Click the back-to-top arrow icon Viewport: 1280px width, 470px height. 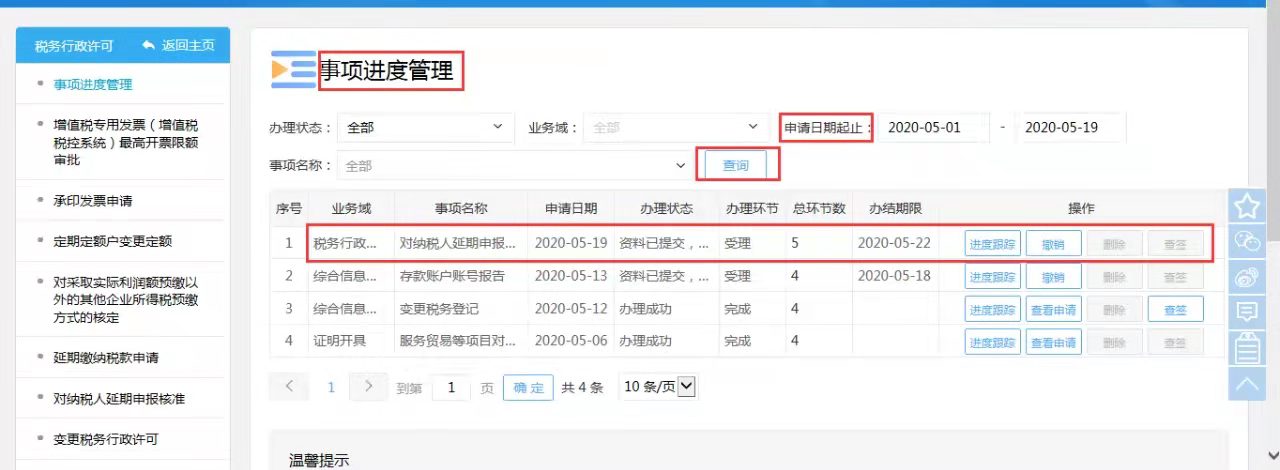(x=1246, y=383)
